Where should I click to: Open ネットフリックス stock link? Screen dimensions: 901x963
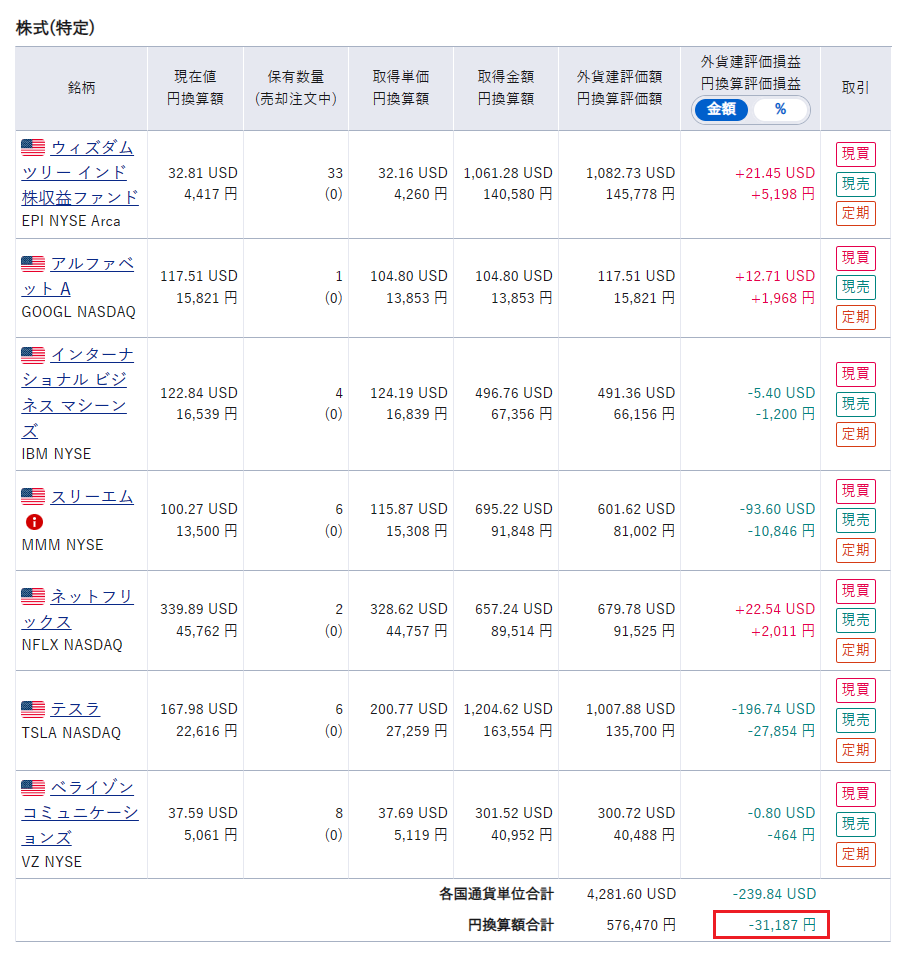pos(77,609)
